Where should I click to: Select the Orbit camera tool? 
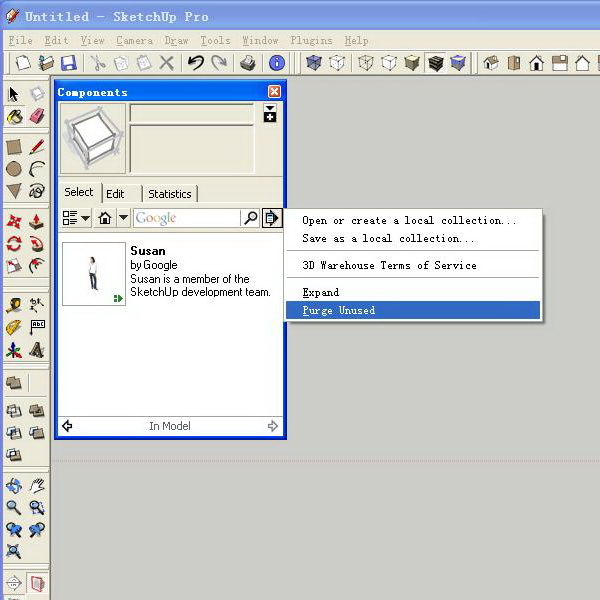click(x=14, y=486)
